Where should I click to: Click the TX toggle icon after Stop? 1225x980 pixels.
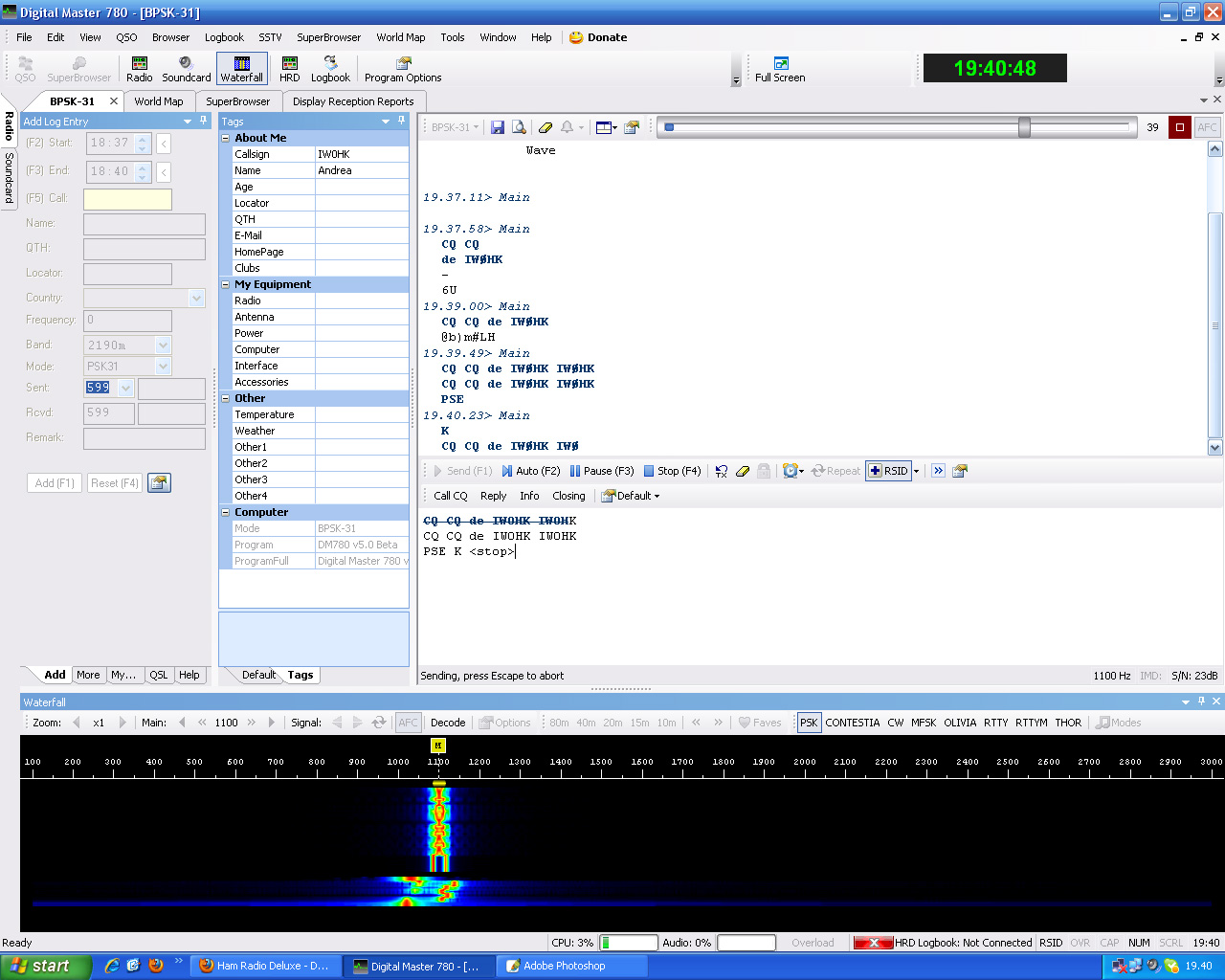coord(722,471)
